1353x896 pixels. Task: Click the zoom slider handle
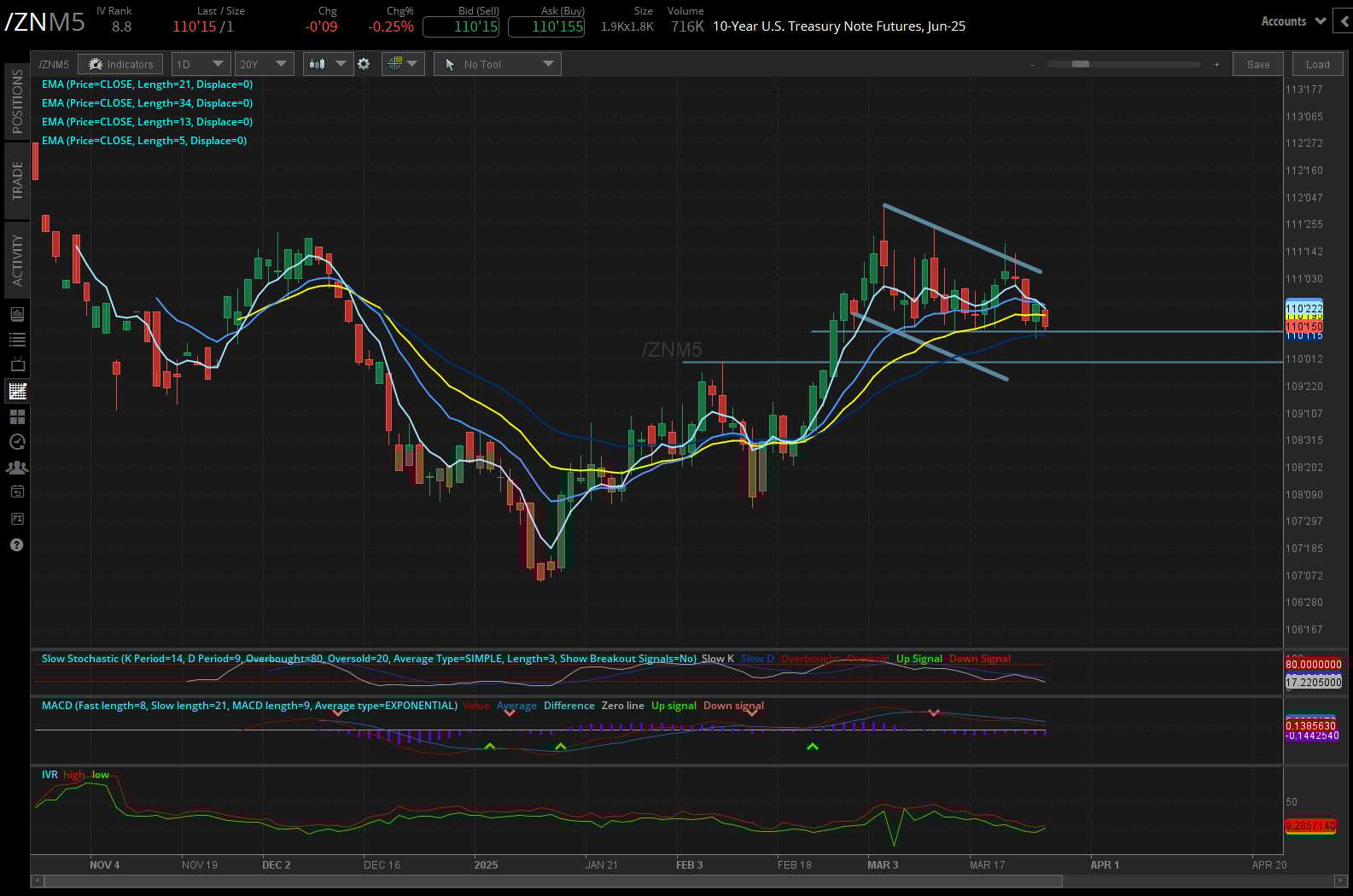coord(1080,64)
